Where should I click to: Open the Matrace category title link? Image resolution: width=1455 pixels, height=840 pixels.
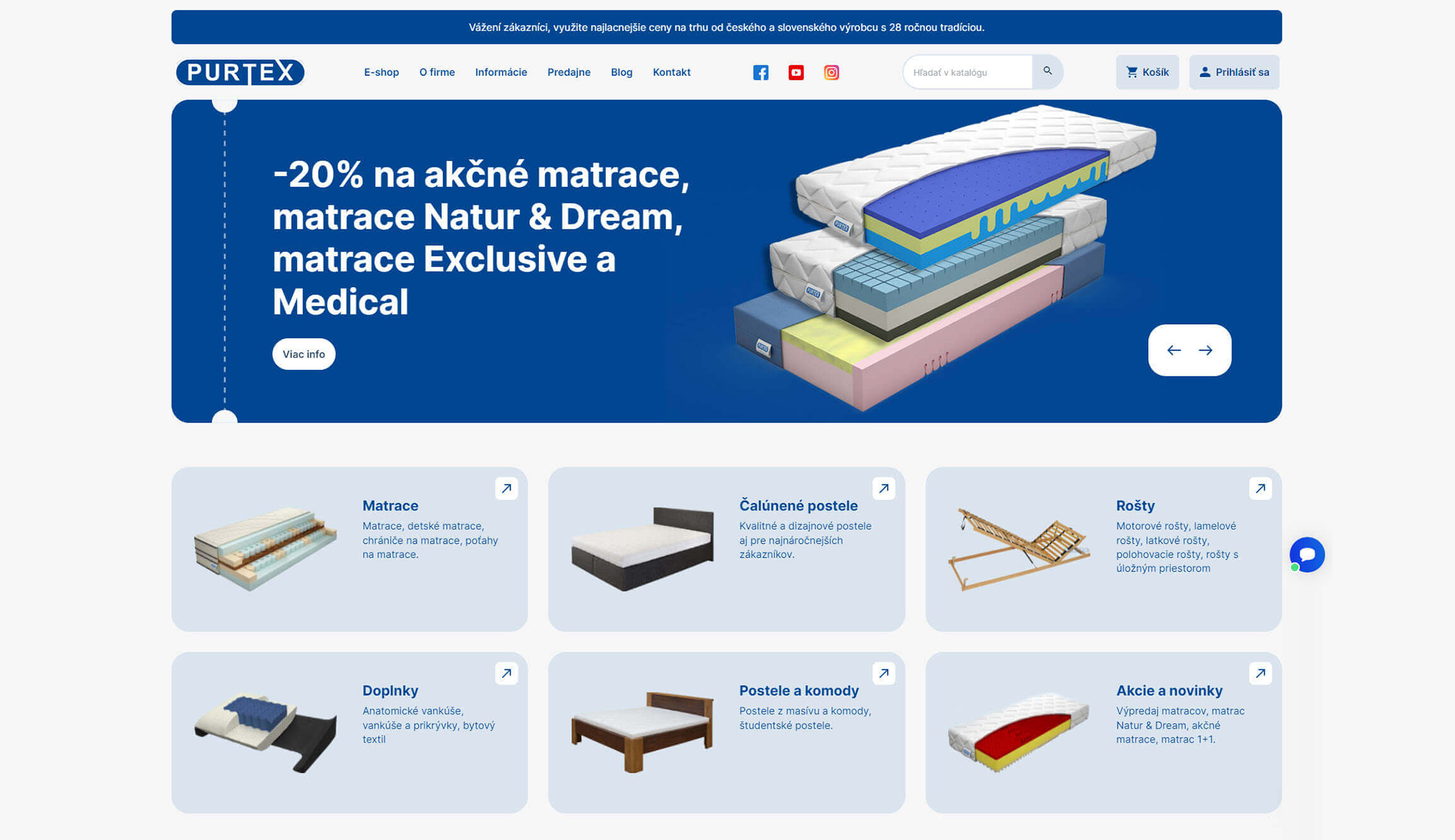(390, 505)
